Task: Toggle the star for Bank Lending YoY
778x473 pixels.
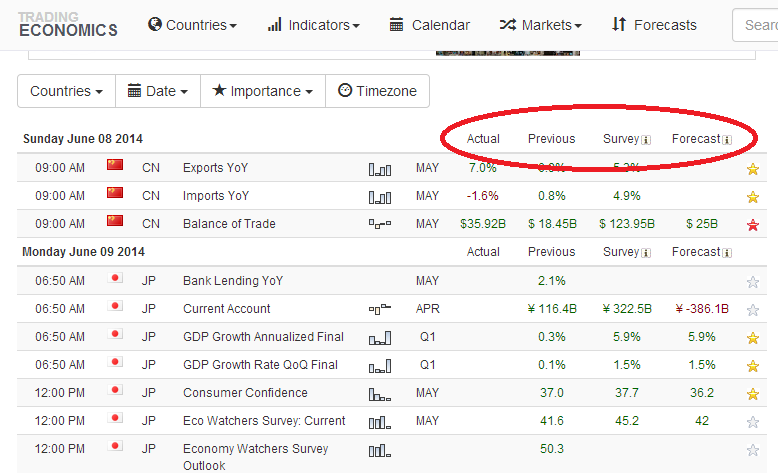Action: point(753,282)
